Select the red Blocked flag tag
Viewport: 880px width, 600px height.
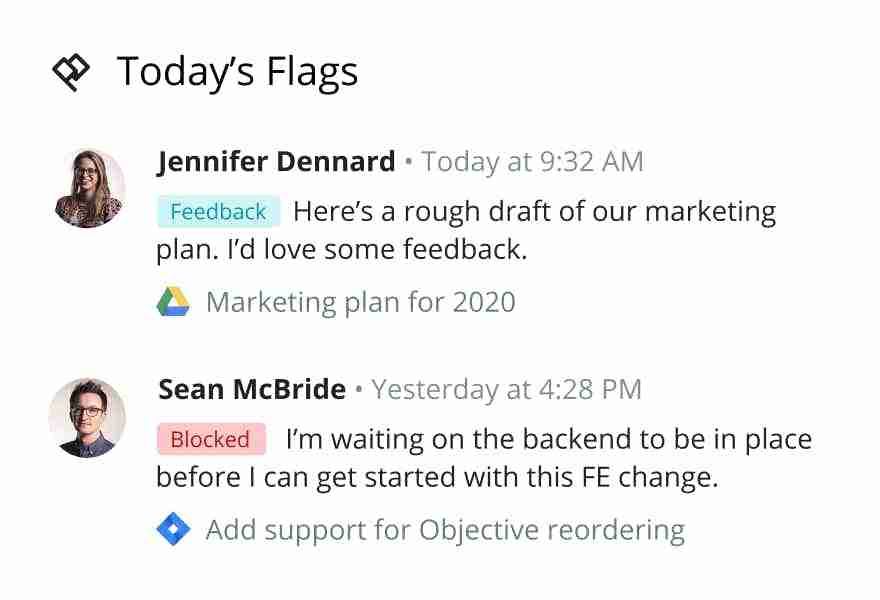coord(211,439)
